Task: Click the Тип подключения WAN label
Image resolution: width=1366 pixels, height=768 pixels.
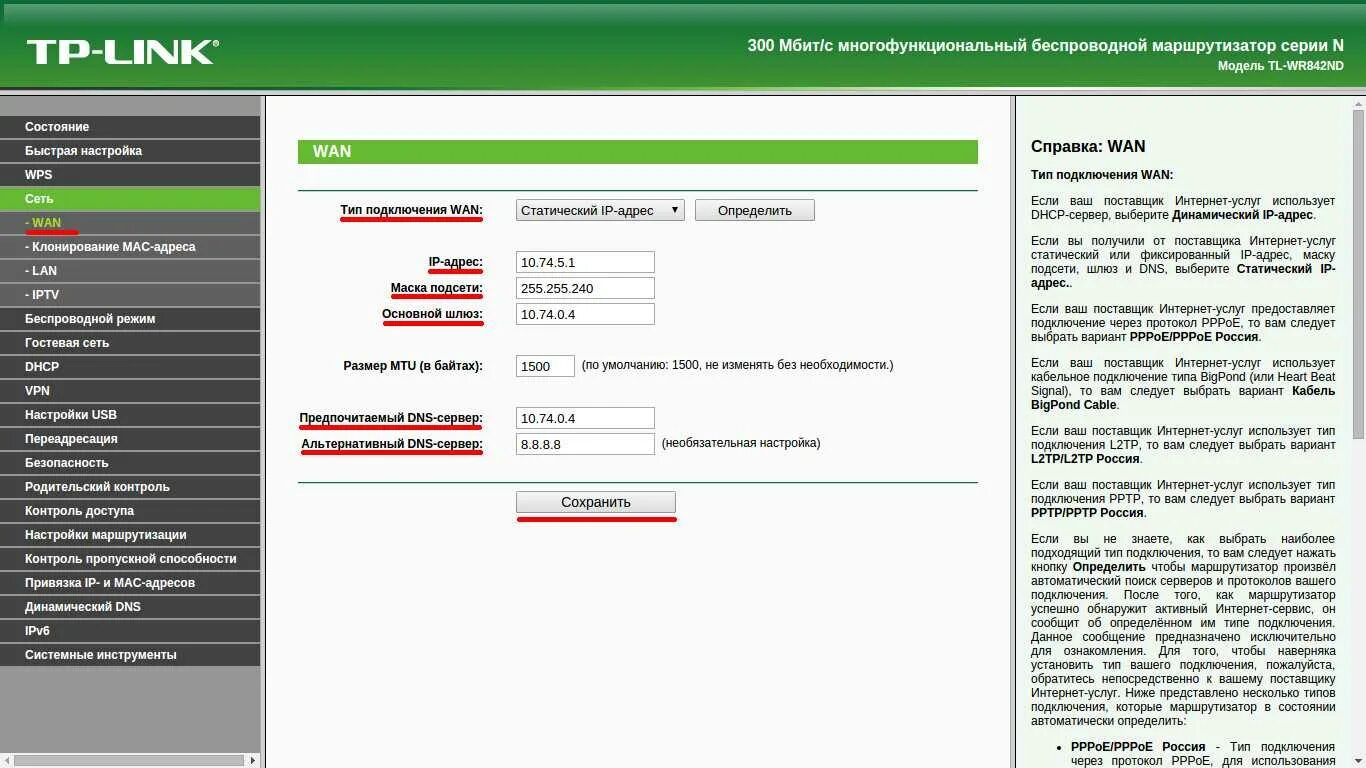Action: coord(411,210)
